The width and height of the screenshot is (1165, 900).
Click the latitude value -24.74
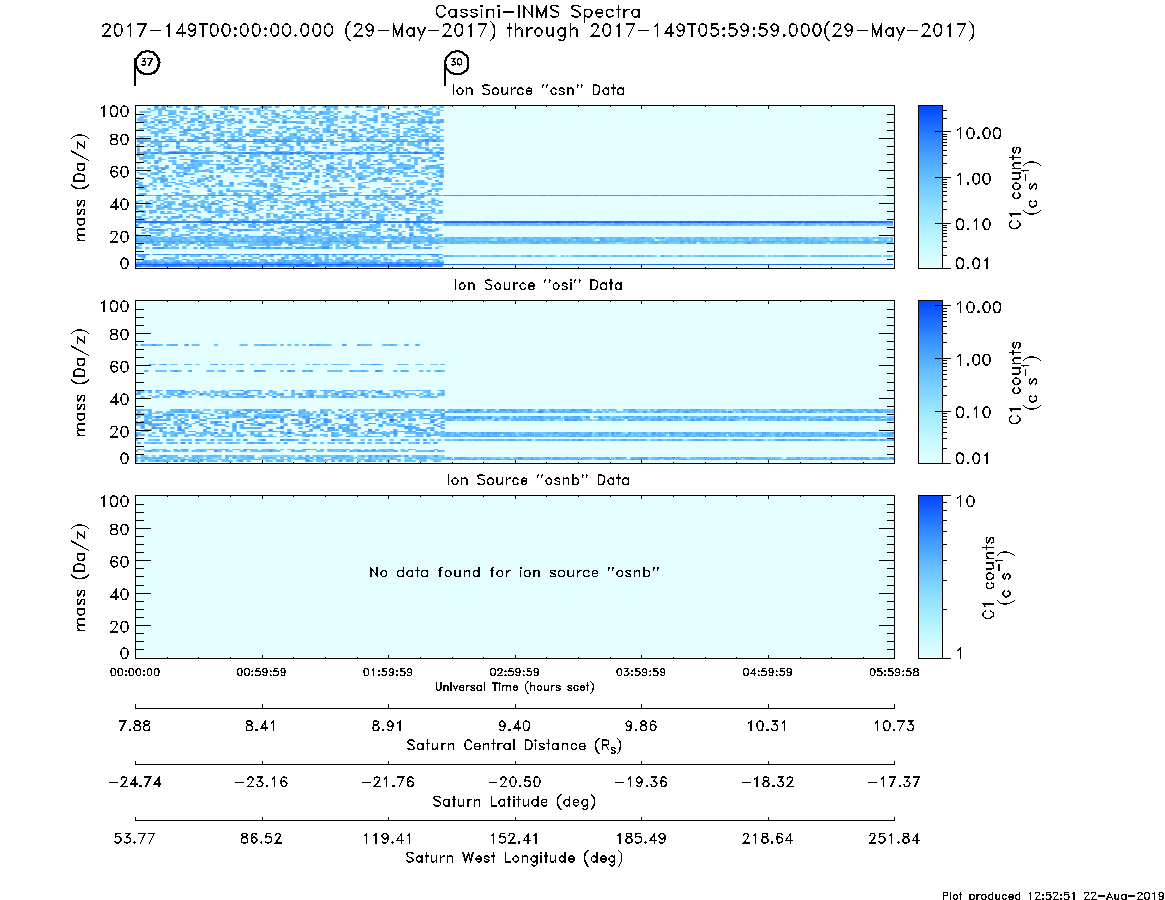(x=135, y=782)
